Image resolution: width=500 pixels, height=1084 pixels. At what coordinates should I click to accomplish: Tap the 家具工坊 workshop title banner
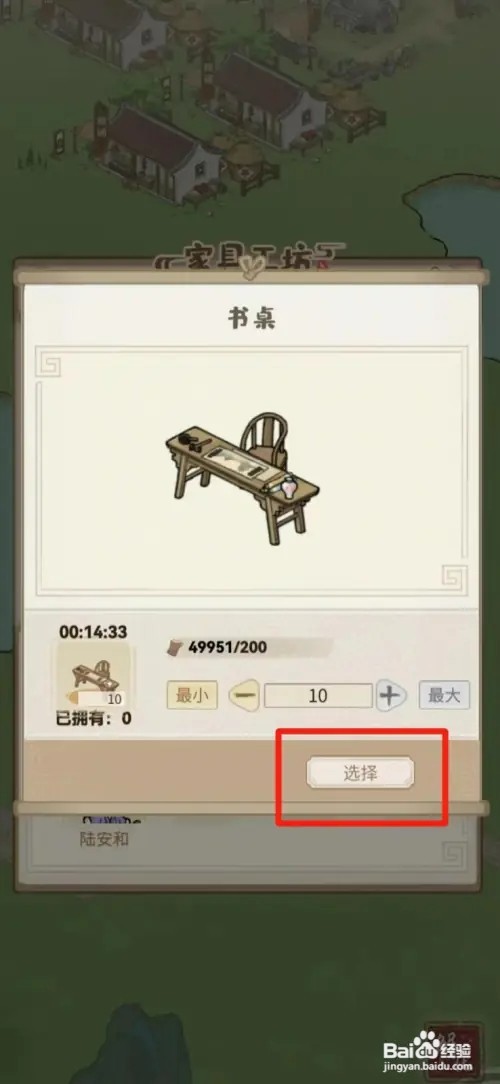click(x=248, y=261)
